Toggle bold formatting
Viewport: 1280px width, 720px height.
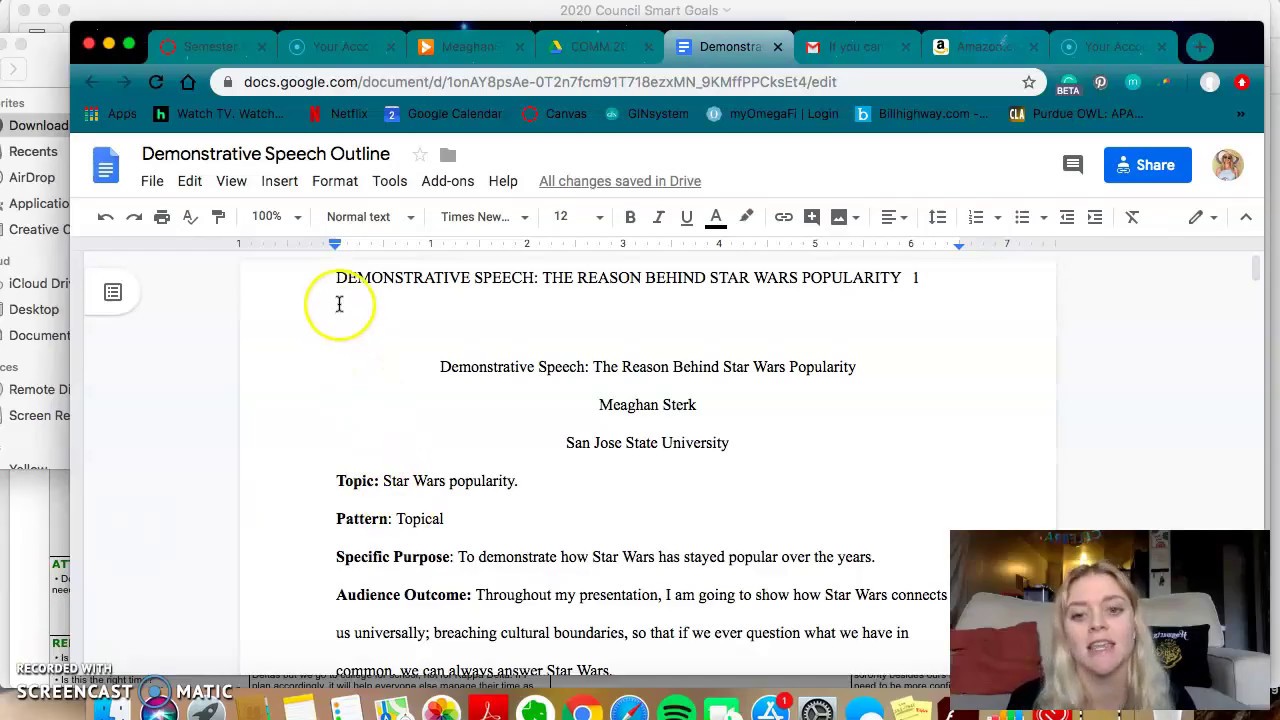pos(630,217)
